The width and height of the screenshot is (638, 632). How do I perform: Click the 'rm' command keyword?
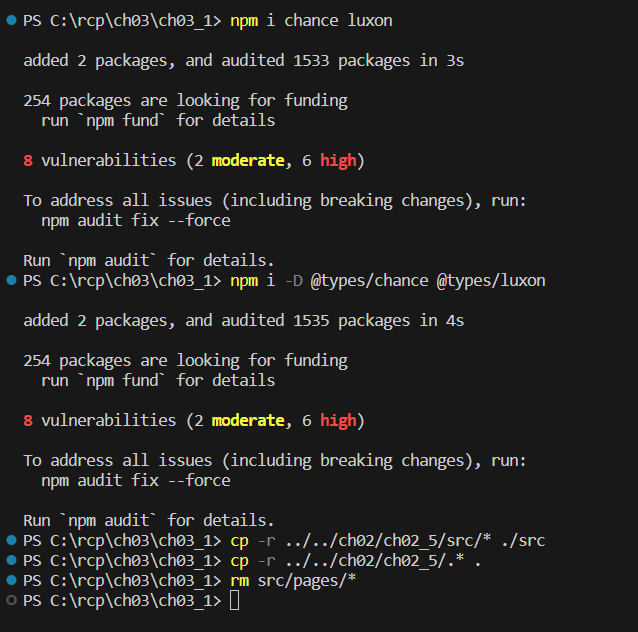tap(240, 581)
